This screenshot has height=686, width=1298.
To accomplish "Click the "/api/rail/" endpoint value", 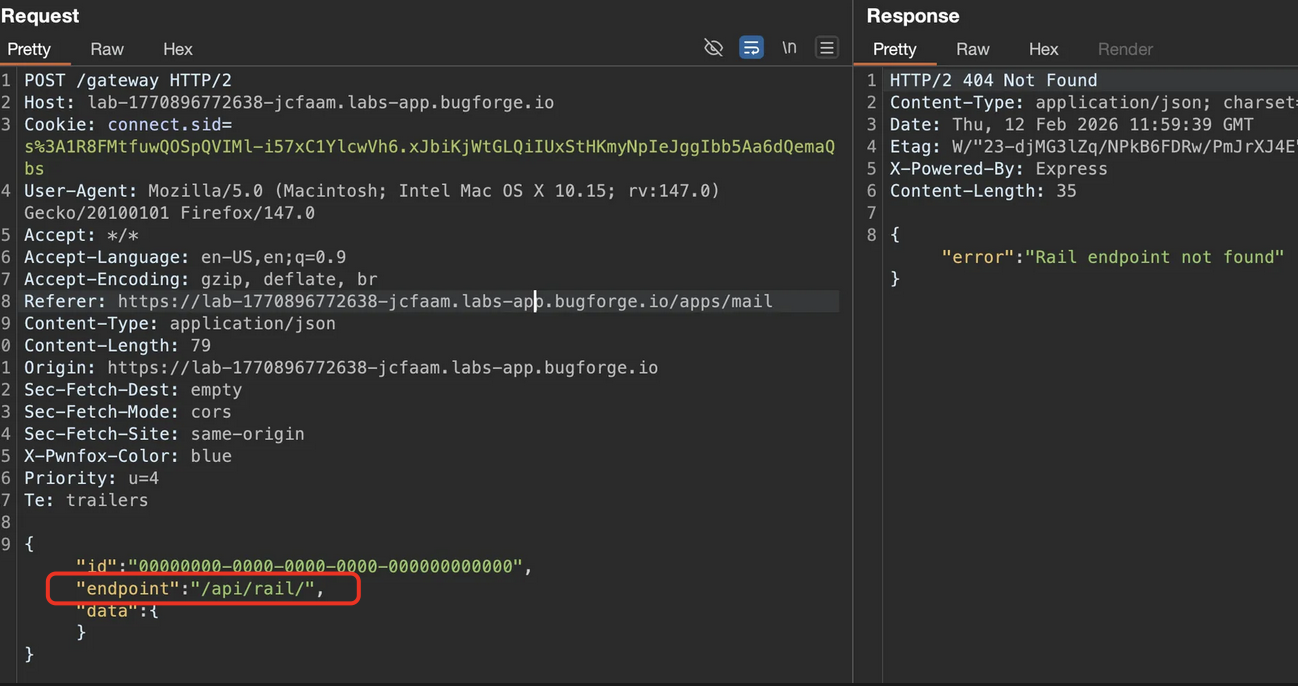I will (253, 588).
